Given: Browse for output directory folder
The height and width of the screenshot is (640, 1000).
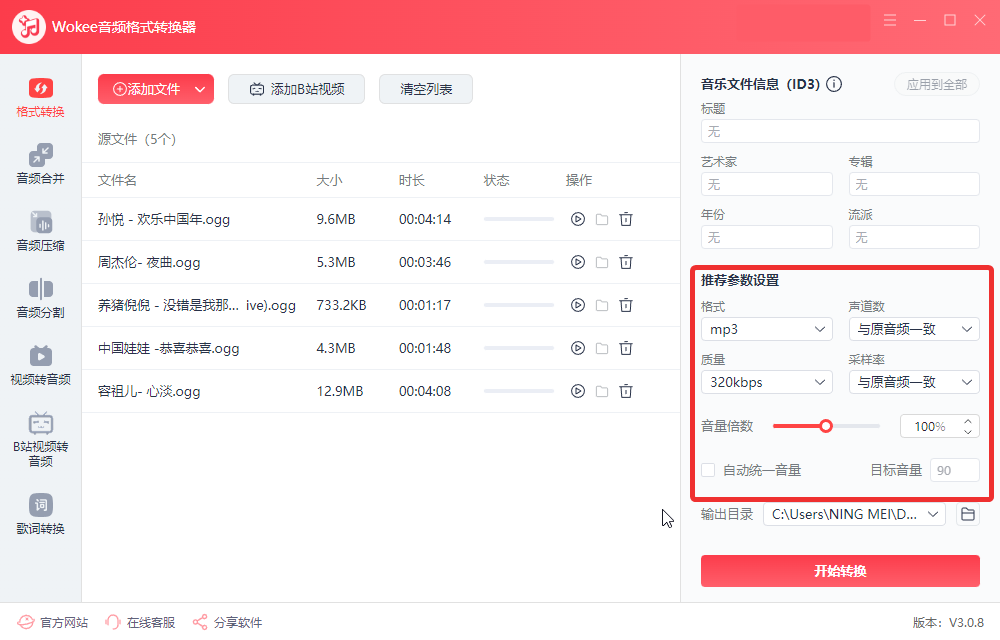Looking at the screenshot, I should (x=967, y=514).
